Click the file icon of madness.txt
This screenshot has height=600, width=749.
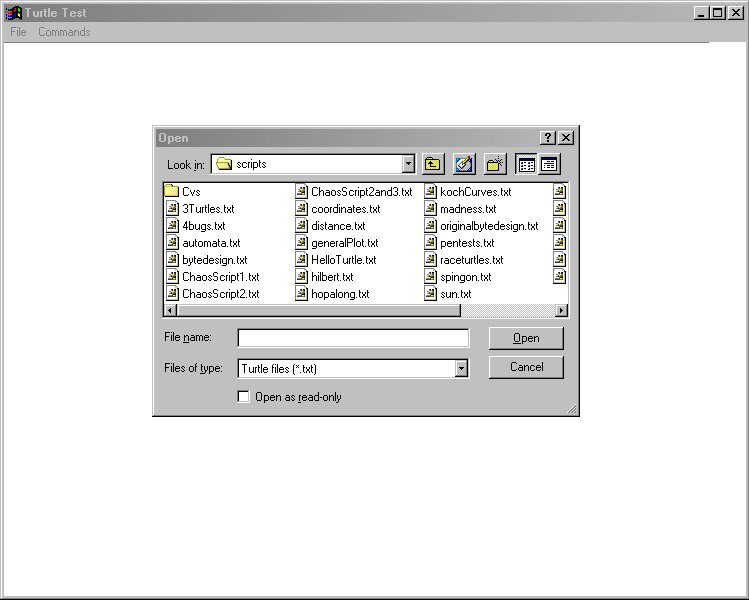430,208
